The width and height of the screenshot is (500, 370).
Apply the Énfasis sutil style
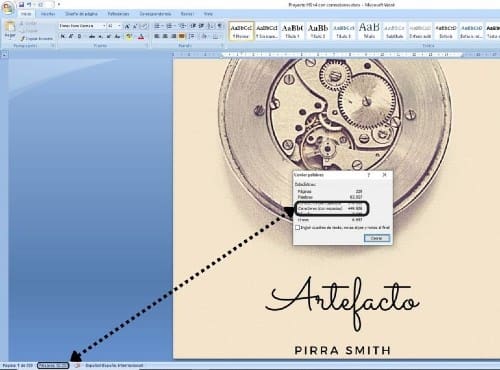click(x=420, y=31)
